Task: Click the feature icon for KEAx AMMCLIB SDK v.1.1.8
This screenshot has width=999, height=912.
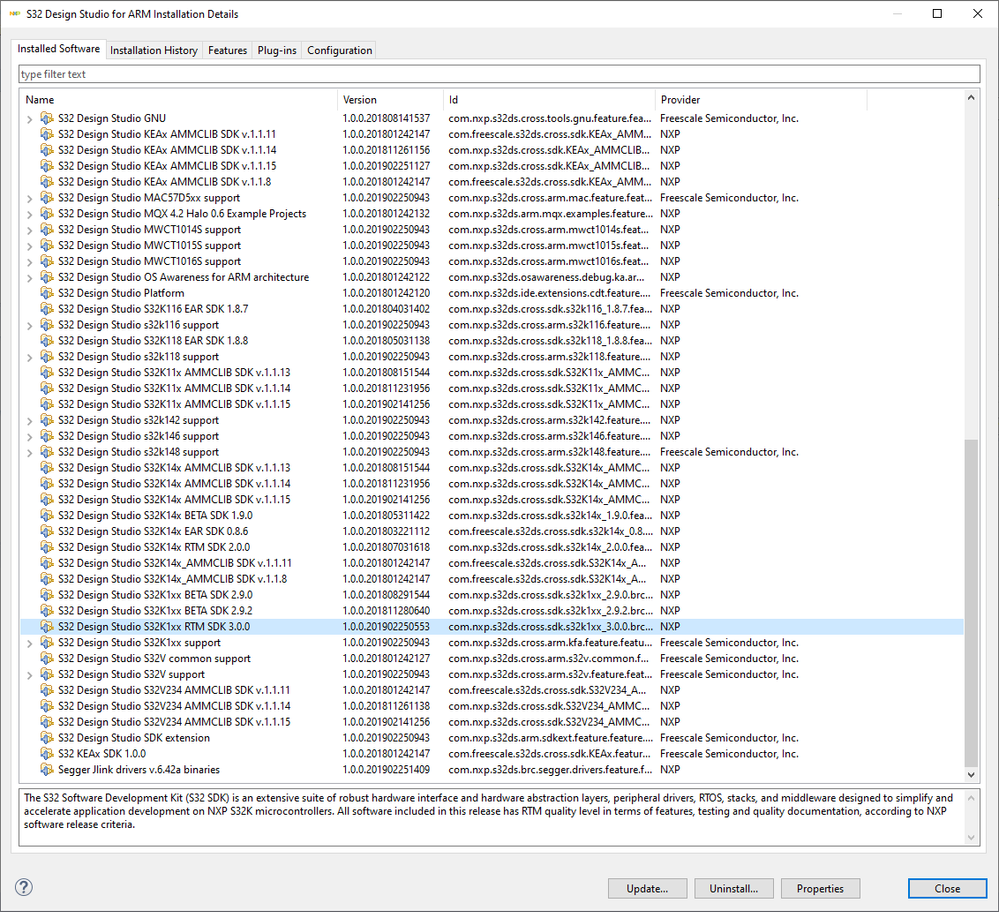Action: click(47, 182)
